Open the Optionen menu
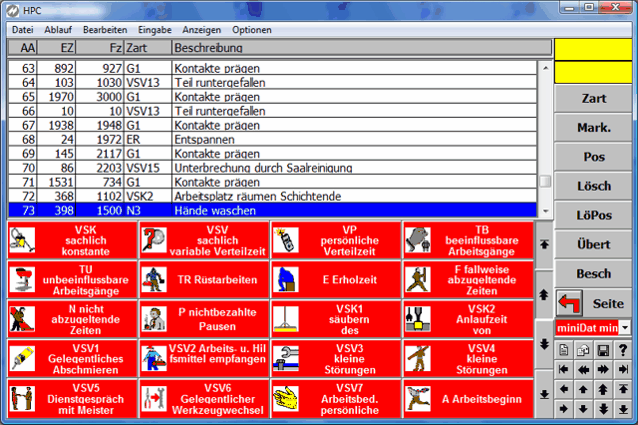The height and width of the screenshot is (425, 638). pos(252,30)
